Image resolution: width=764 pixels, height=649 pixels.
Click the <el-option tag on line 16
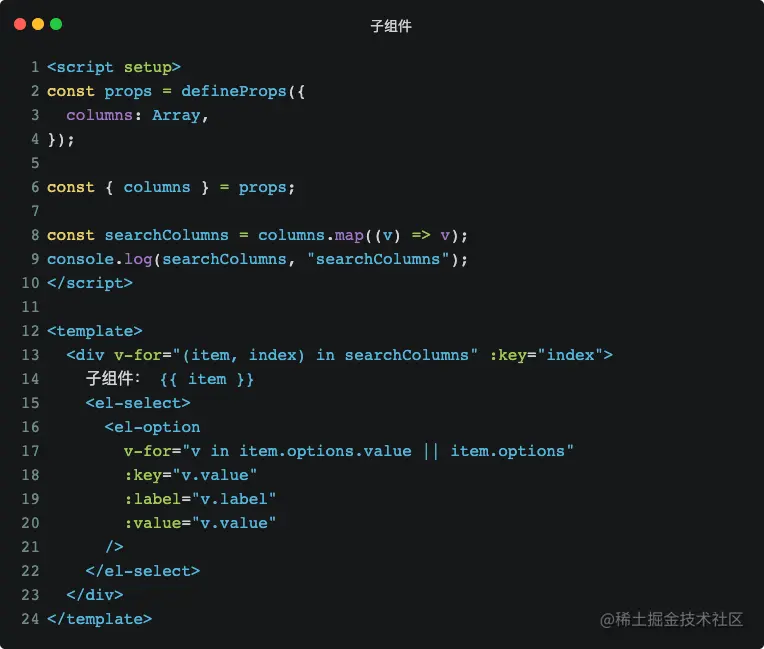point(152,427)
